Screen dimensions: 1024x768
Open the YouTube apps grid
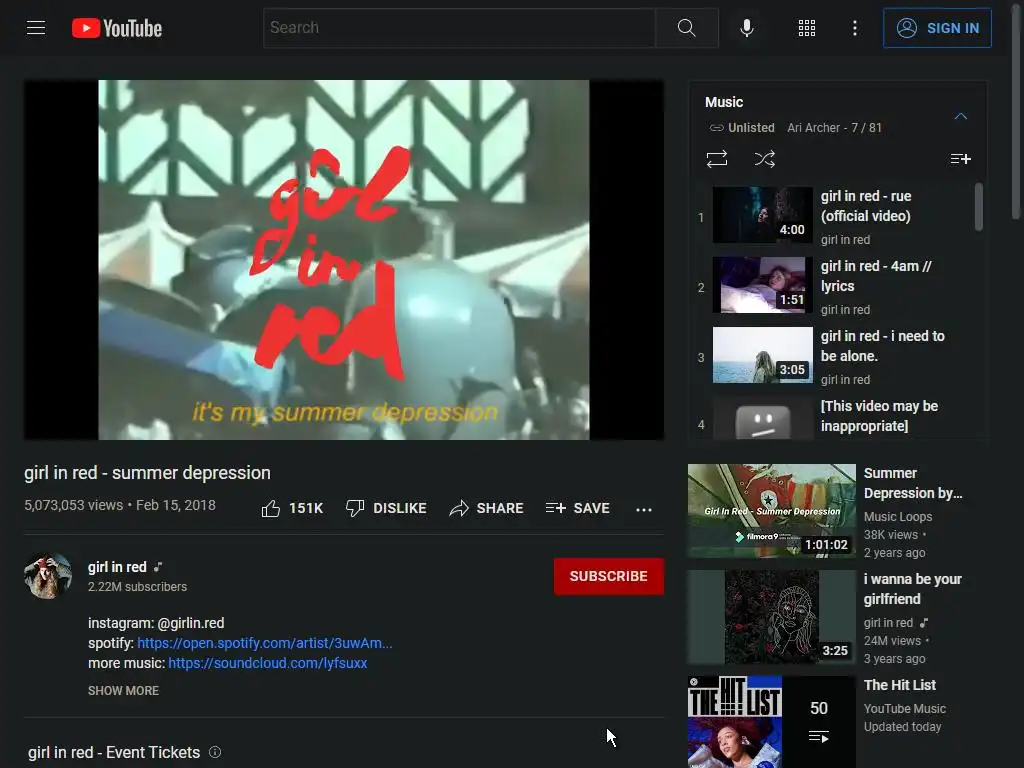point(807,27)
